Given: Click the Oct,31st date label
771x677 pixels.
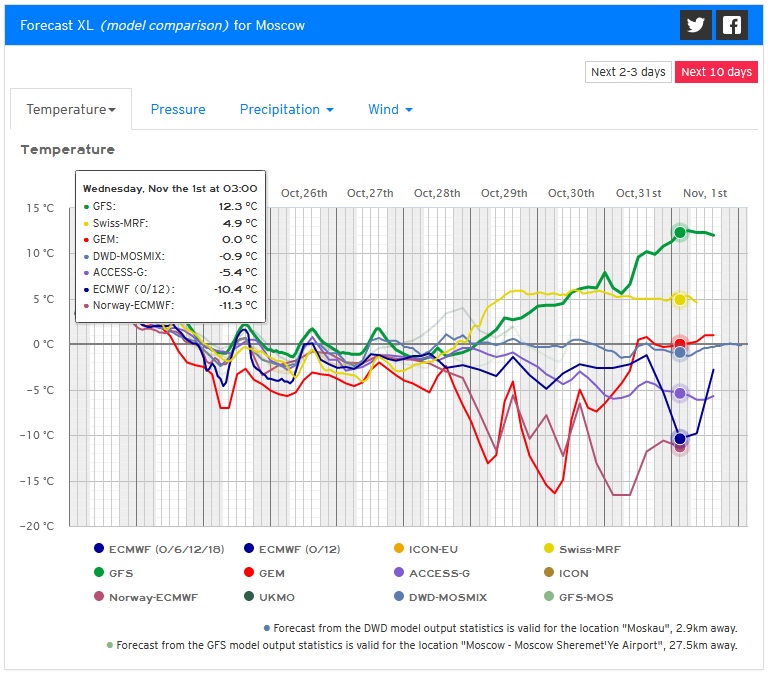Looking at the screenshot, I should [638, 193].
